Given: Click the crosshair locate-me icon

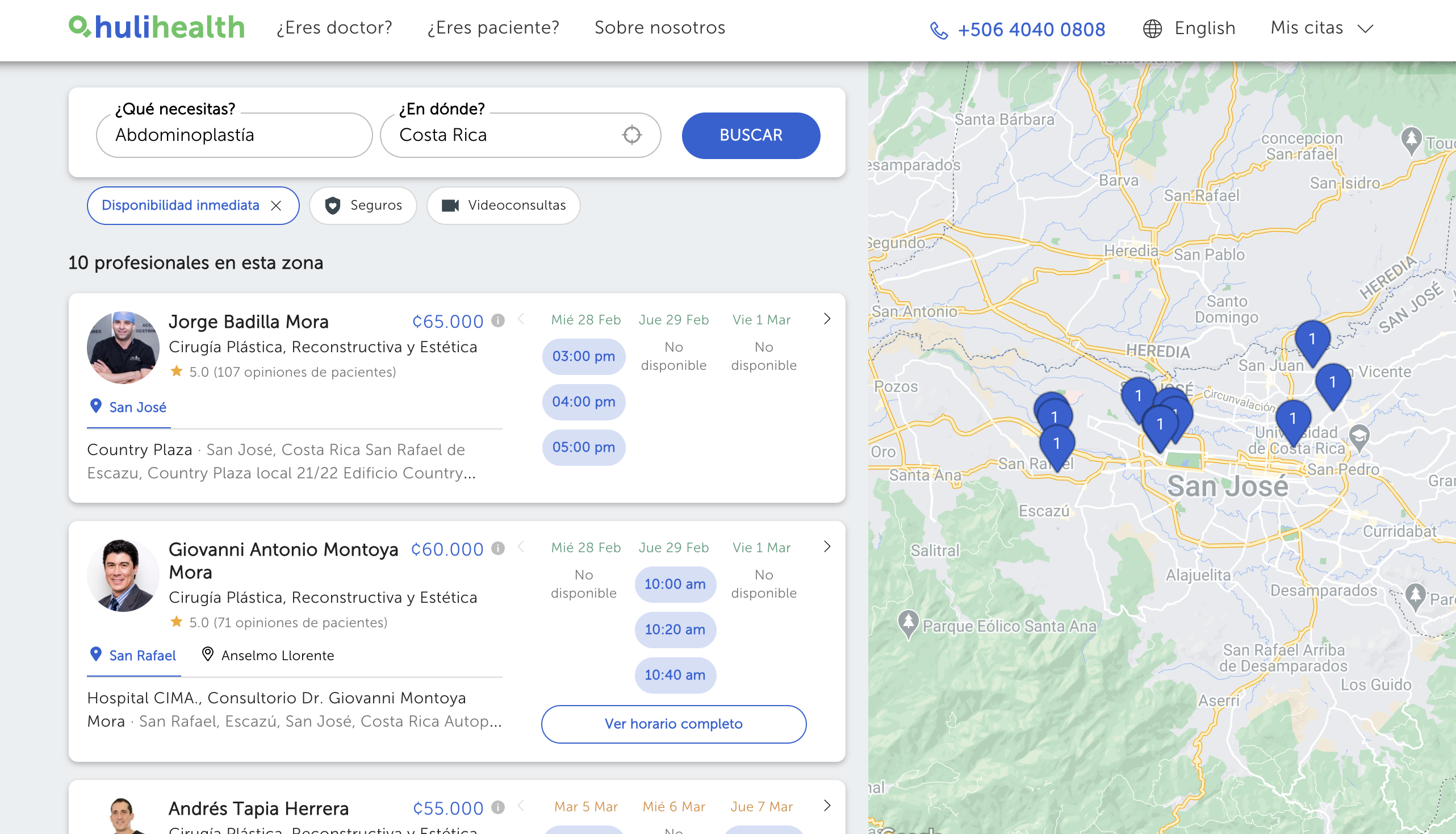Looking at the screenshot, I should click(x=631, y=135).
